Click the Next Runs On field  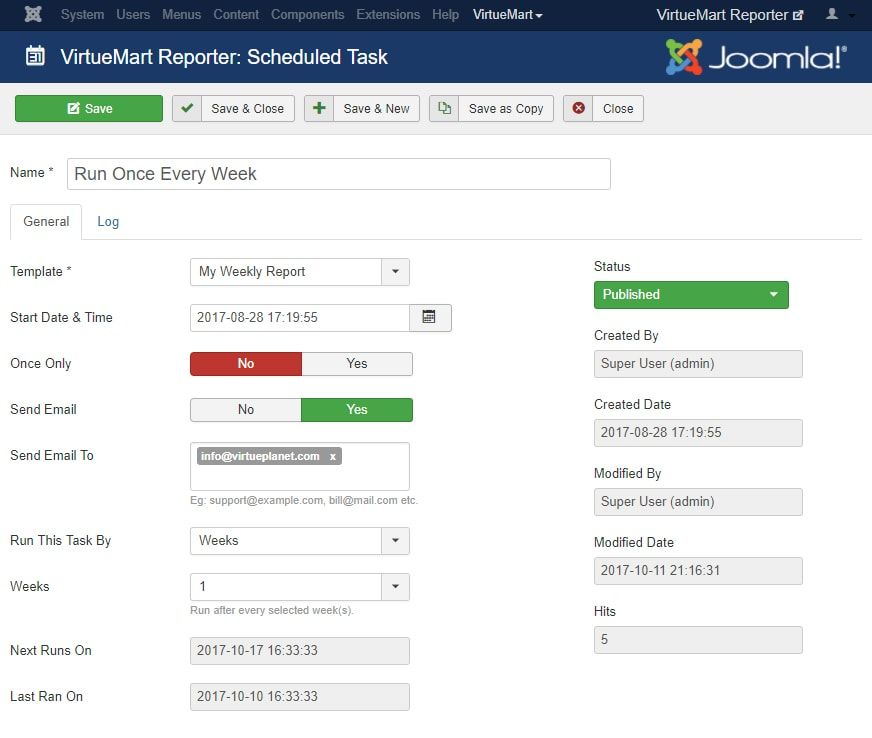[300, 651]
